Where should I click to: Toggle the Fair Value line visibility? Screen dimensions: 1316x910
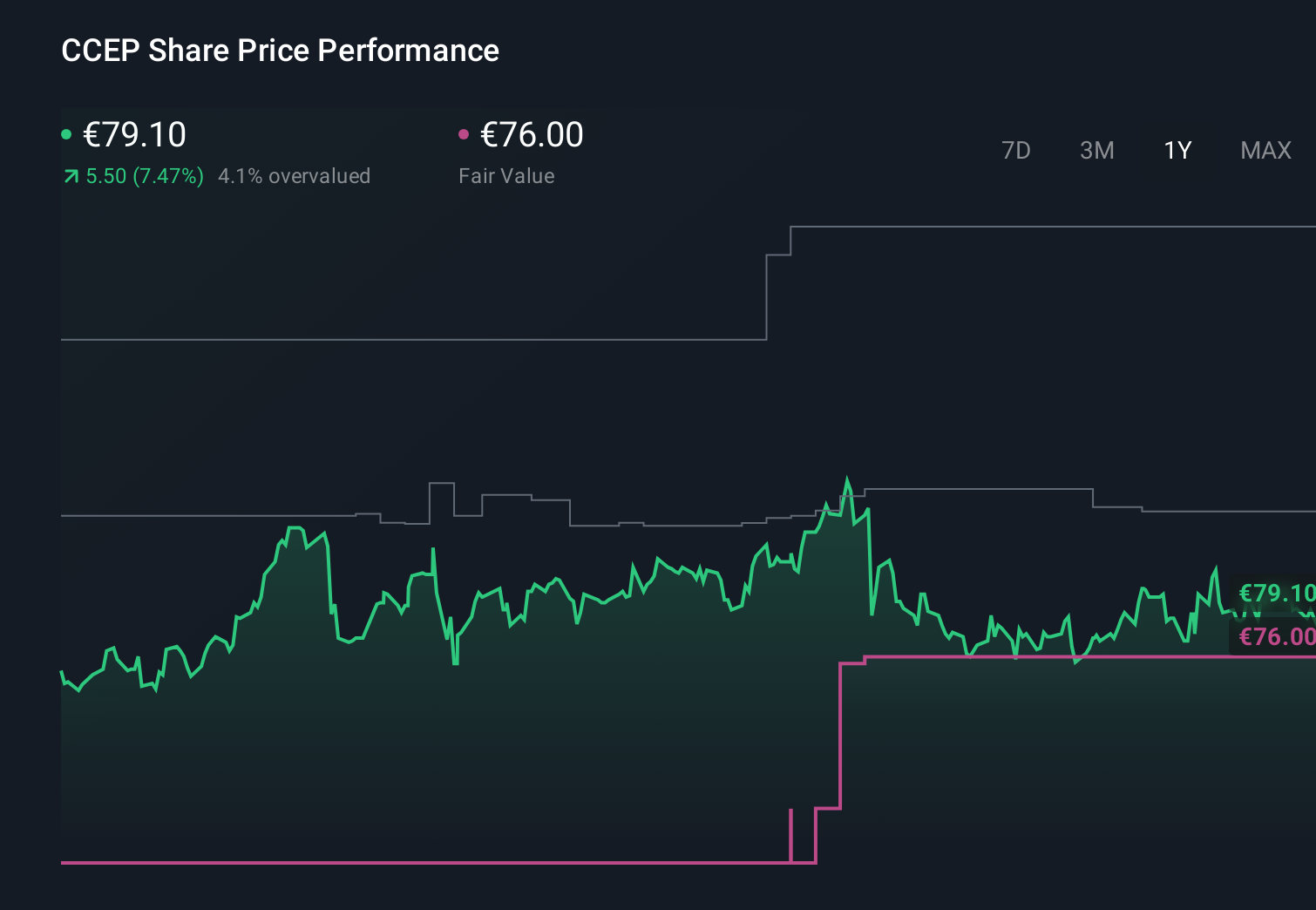click(x=465, y=133)
